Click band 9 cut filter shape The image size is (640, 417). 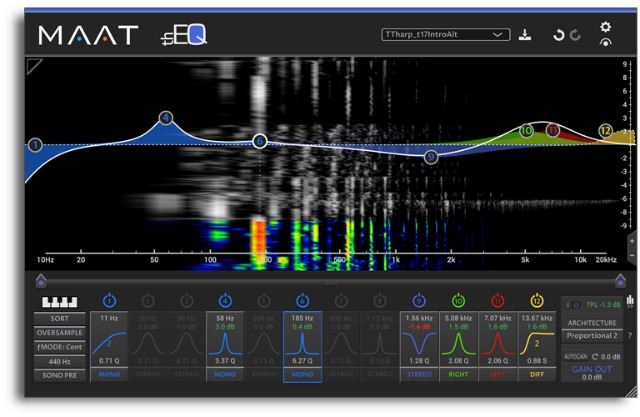tap(419, 343)
